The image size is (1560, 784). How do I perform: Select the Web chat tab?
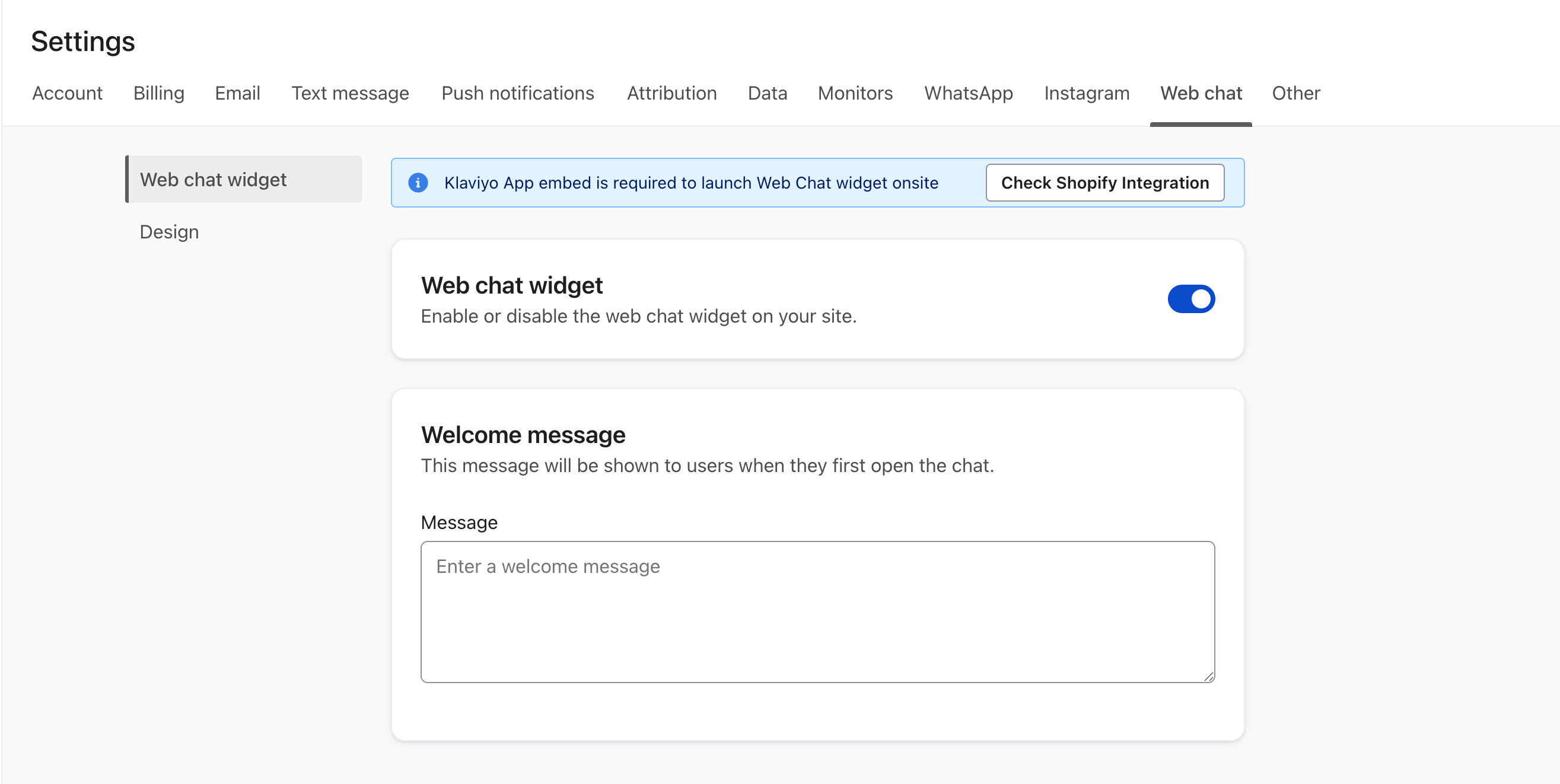point(1201,93)
